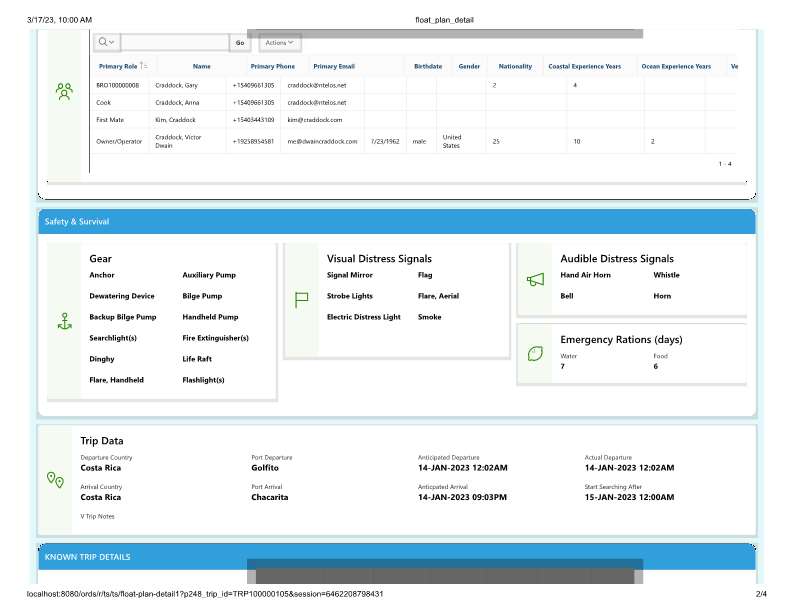Click the Coastal Experience Years column header
Screen dimensions: 793x613
click(584, 66)
